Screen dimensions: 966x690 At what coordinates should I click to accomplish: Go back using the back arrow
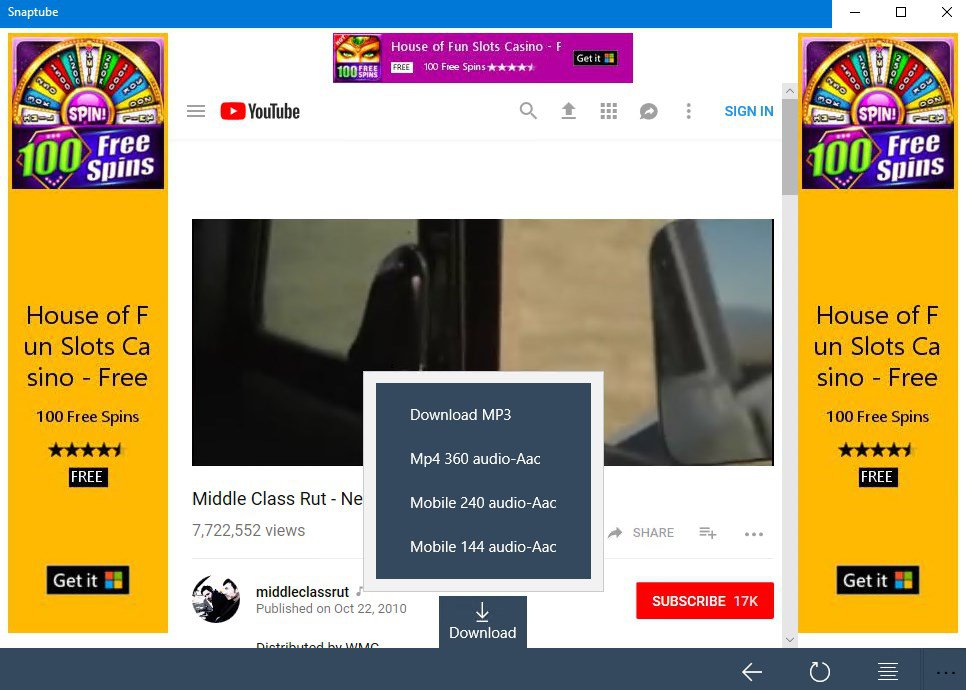click(752, 672)
